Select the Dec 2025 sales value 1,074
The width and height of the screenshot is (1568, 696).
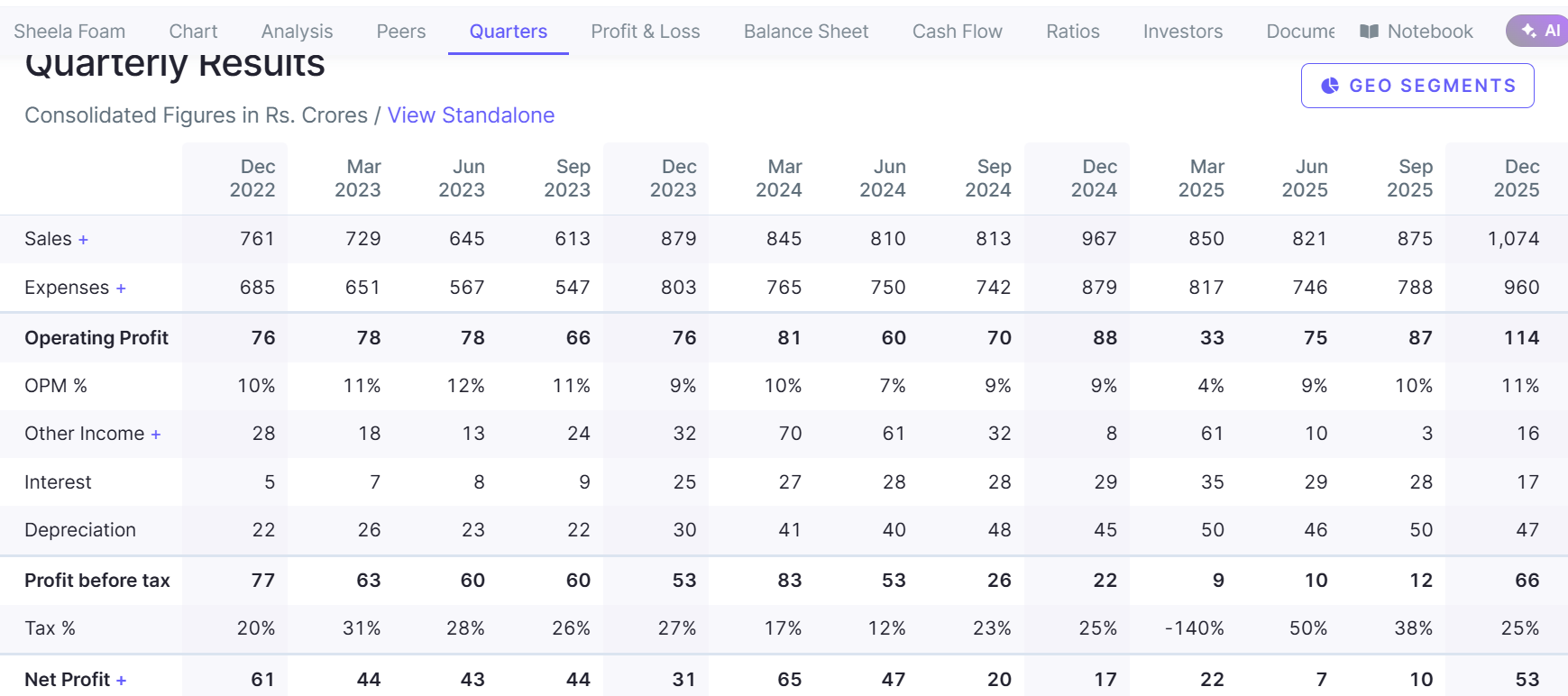1513,239
